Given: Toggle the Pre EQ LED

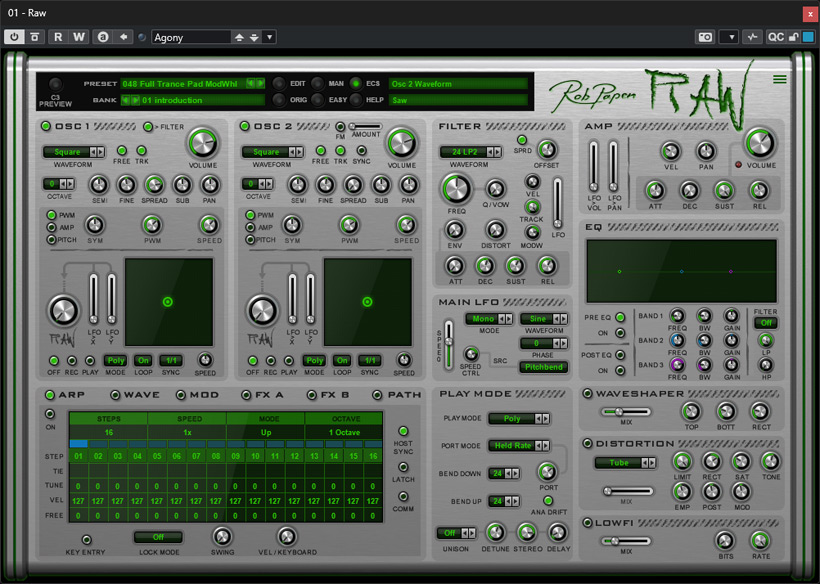Looking at the screenshot, I should [620, 317].
